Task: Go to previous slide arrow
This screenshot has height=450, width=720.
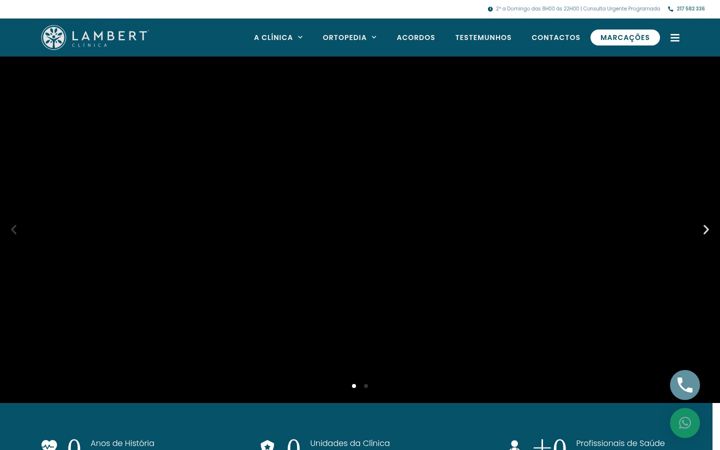Action: [x=14, y=230]
